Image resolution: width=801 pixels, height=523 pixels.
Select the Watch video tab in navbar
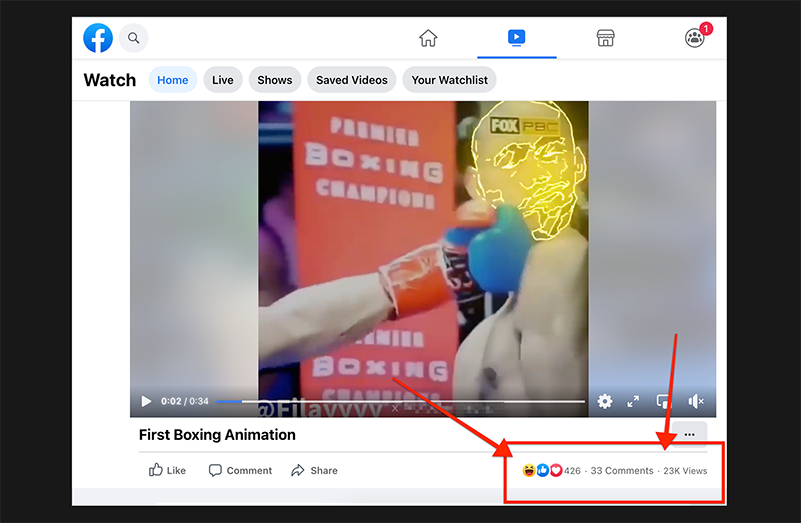(516, 39)
